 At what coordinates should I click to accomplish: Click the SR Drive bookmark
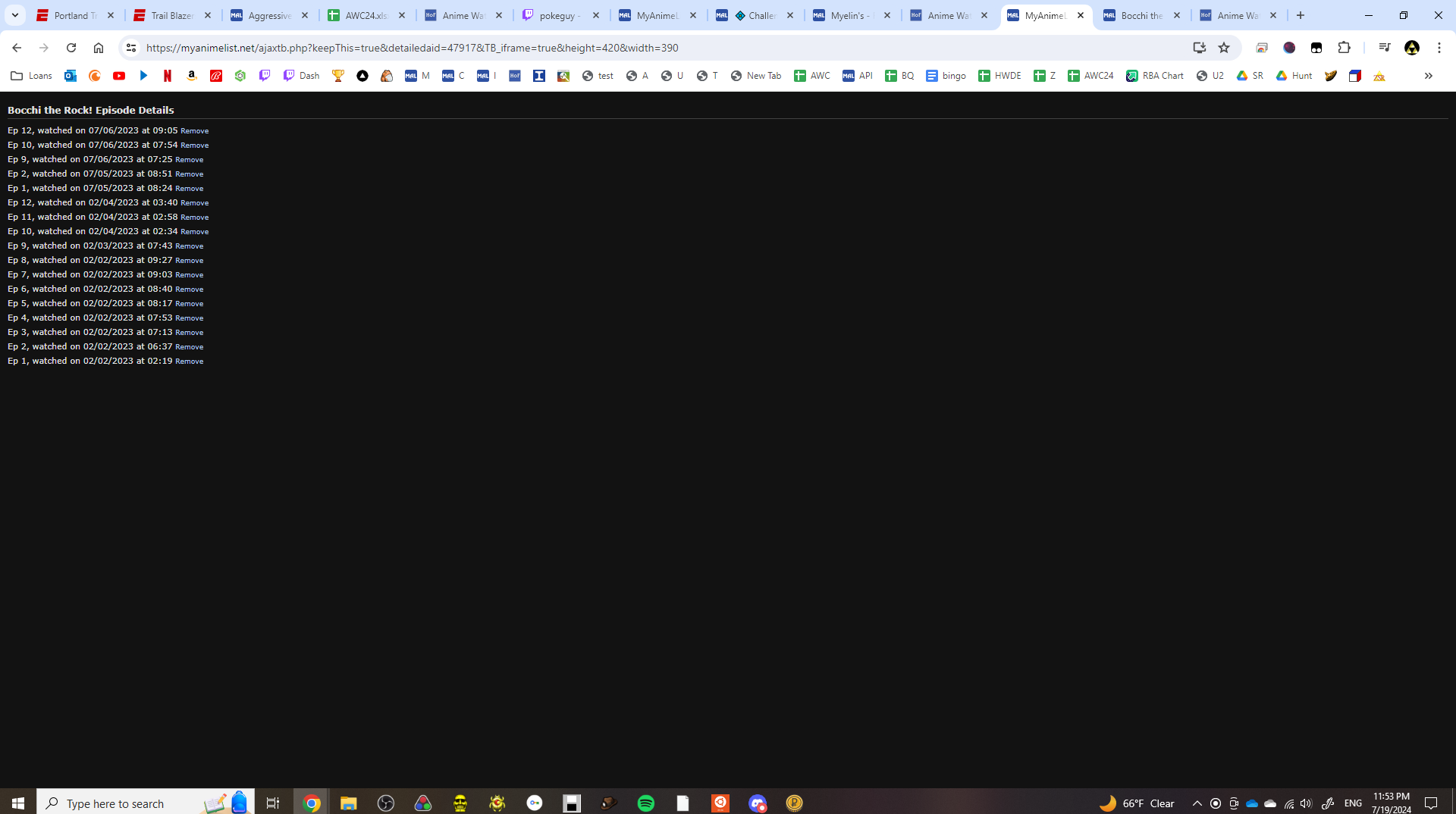click(x=1250, y=76)
